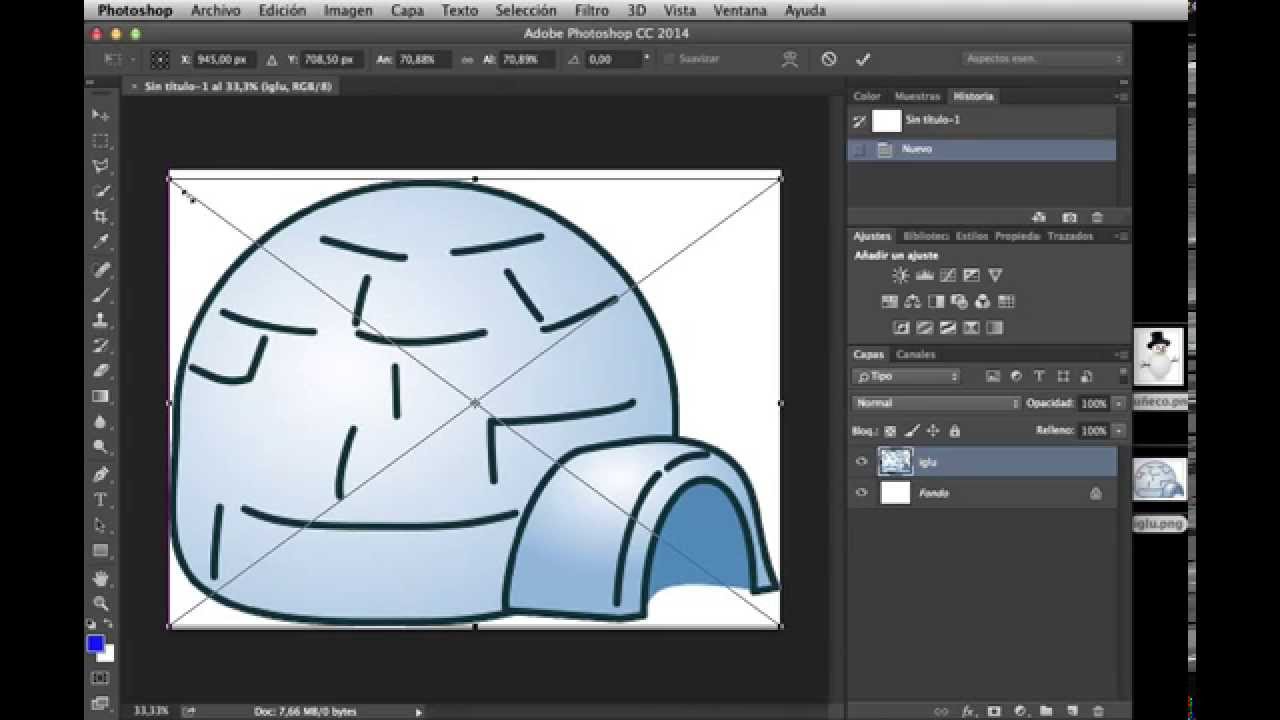Click the X position input field
This screenshot has width=1280, height=720.
click(225, 60)
